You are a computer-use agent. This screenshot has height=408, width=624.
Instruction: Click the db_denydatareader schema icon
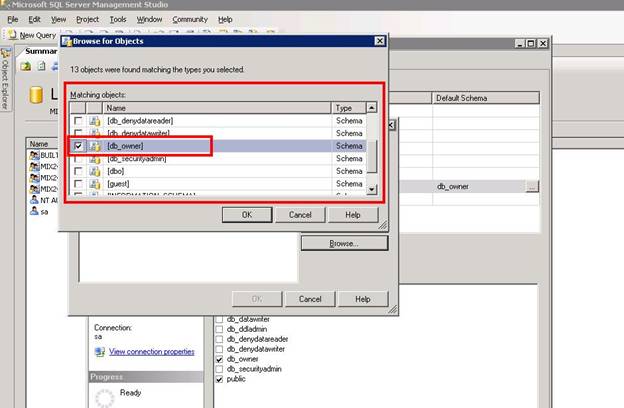[94, 121]
